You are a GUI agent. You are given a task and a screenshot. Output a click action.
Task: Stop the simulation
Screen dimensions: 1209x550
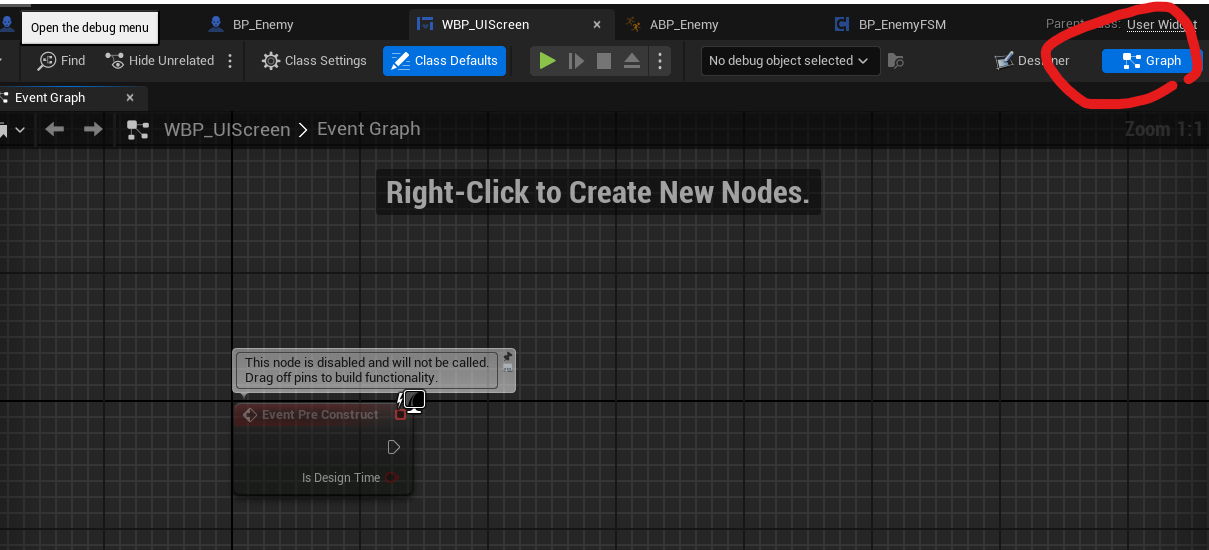tap(604, 61)
